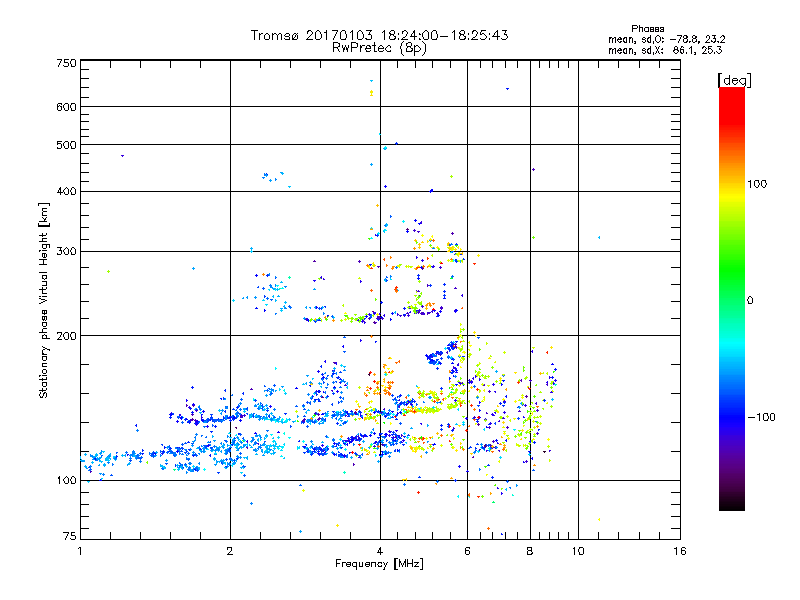Click the 'Phases' header text
Image resolution: width=800 pixels, height=600 pixels.
click(x=647, y=29)
